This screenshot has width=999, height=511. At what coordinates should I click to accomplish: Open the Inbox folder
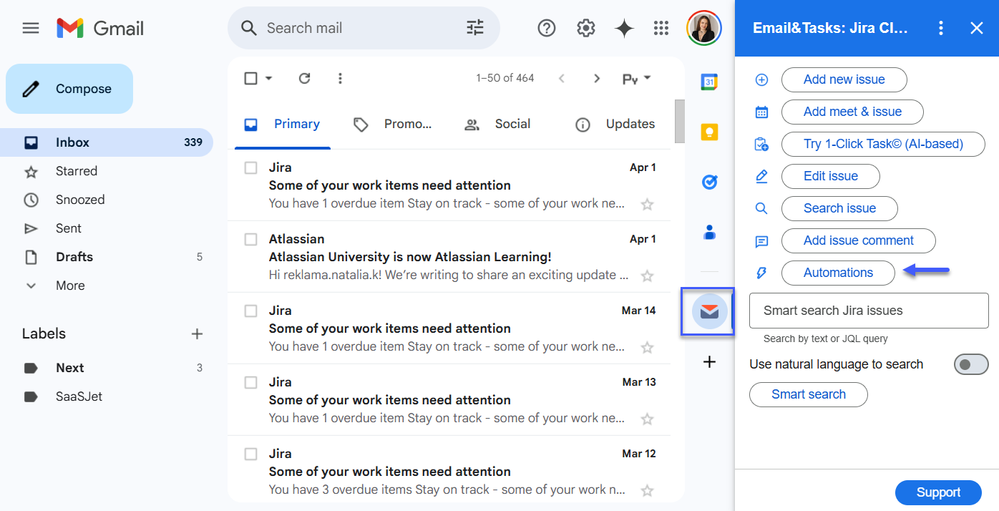pyautogui.click(x=106, y=143)
